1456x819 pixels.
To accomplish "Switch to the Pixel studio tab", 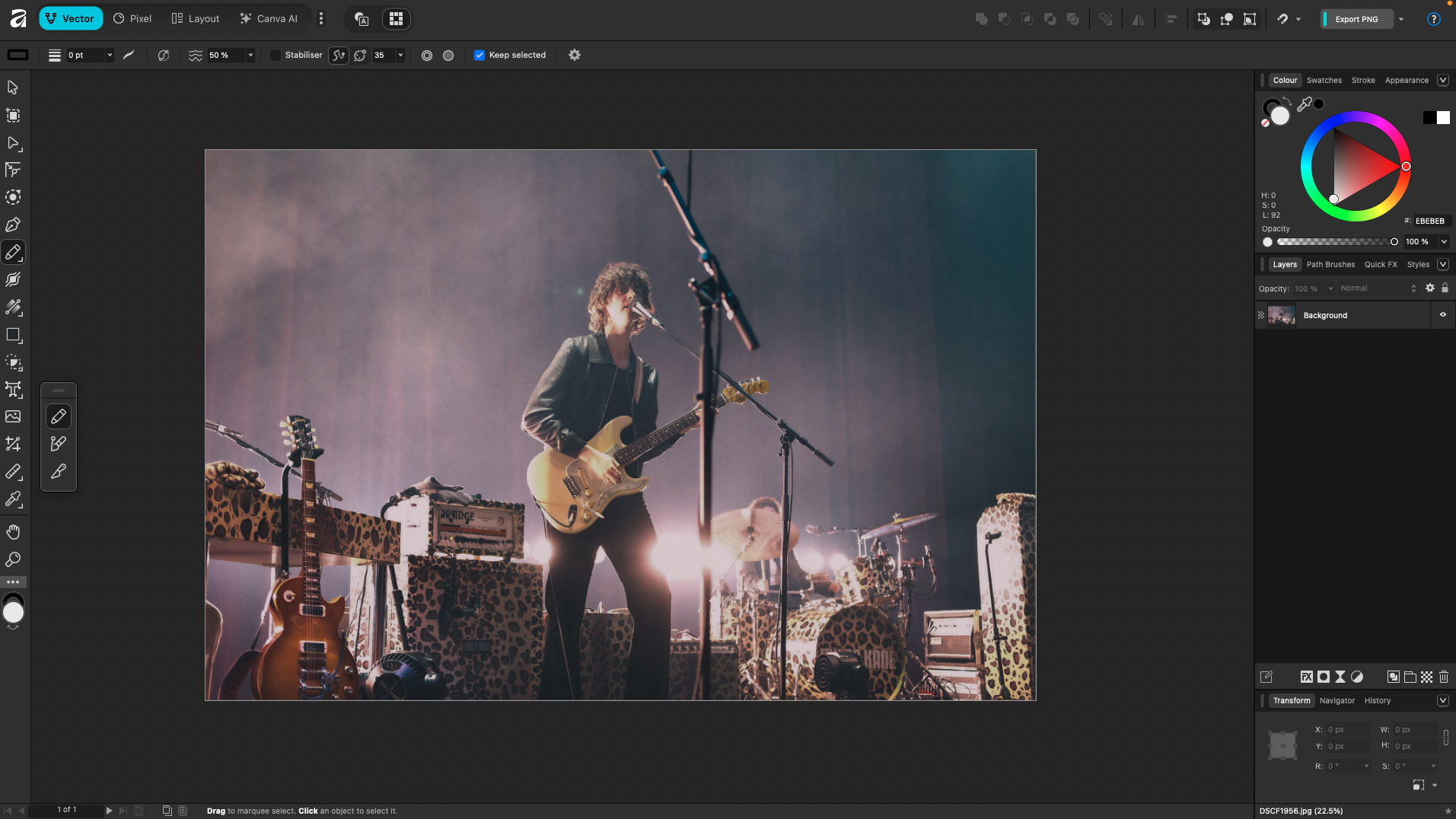I will (x=132, y=18).
